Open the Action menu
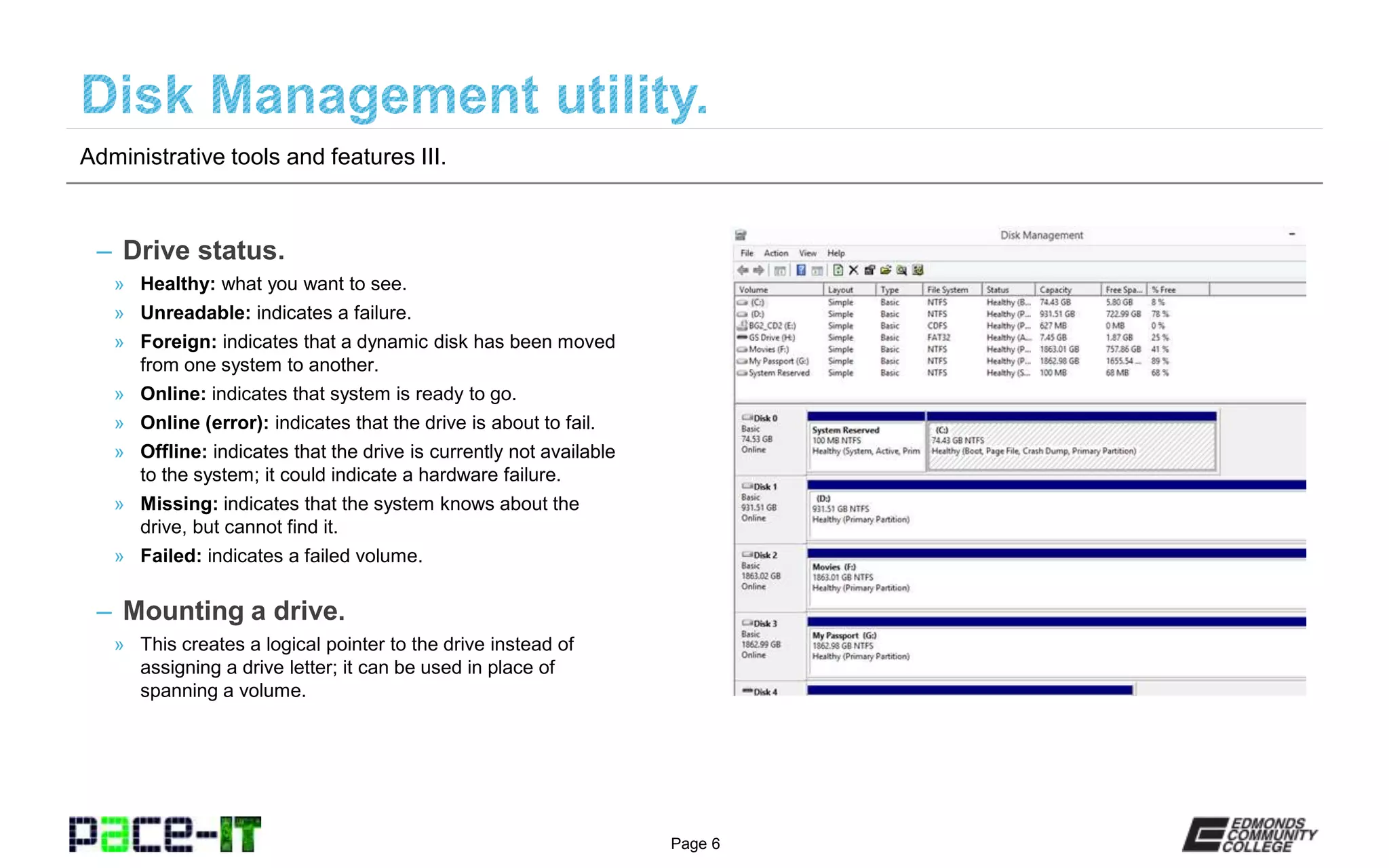 tap(776, 253)
